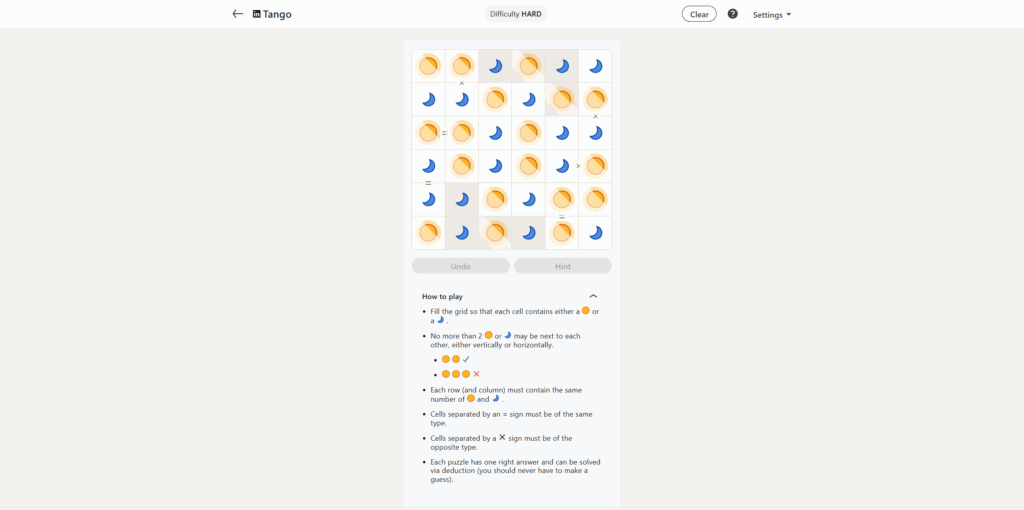Click the small arrow next to Settings

tap(789, 15)
